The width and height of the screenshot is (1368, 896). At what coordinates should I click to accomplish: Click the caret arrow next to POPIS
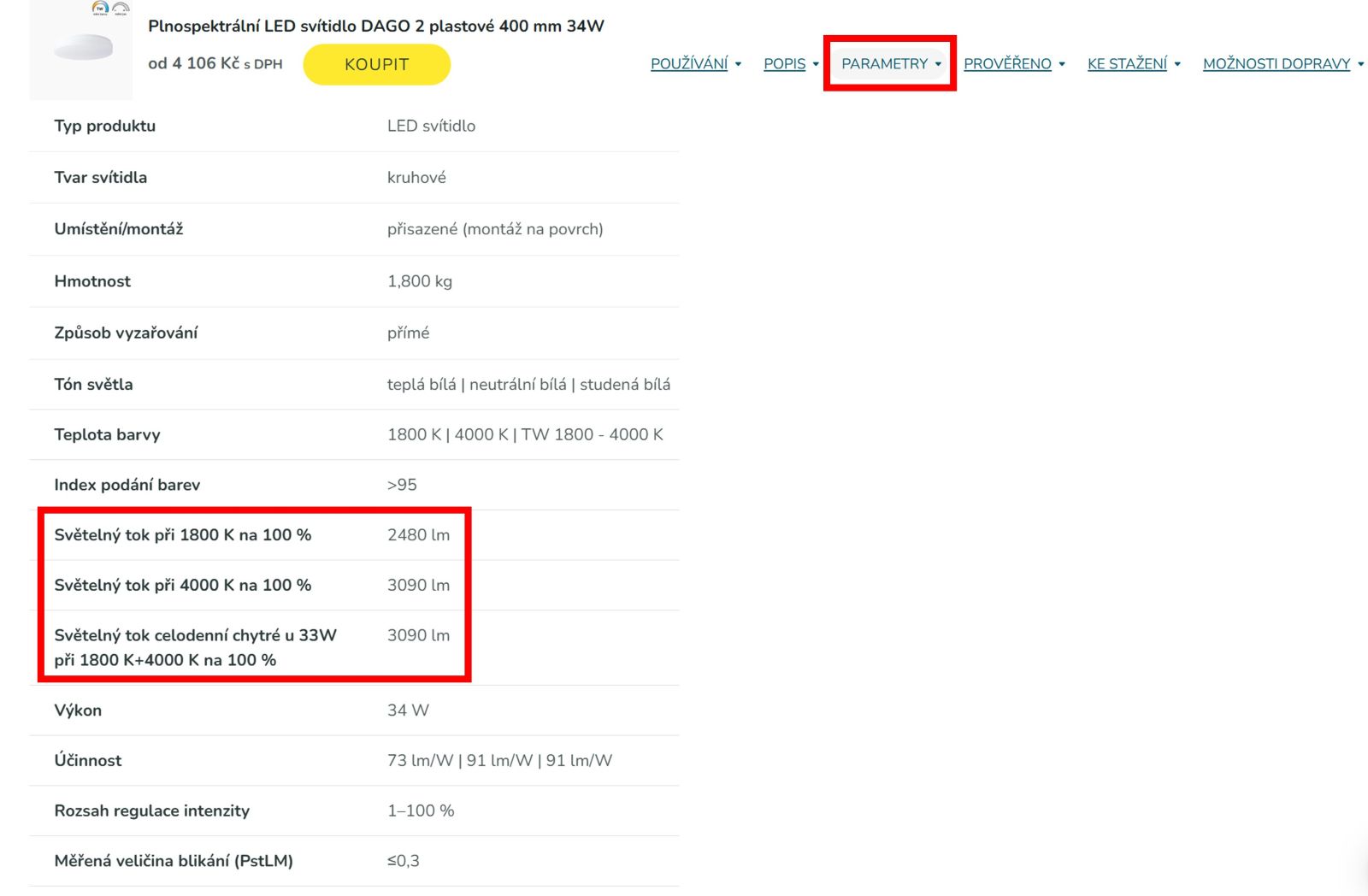(x=816, y=64)
